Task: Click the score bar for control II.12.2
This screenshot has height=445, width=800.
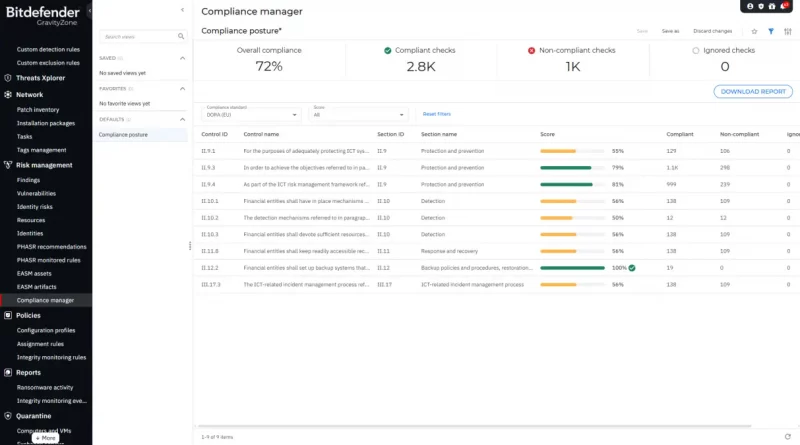Action: tap(572, 268)
